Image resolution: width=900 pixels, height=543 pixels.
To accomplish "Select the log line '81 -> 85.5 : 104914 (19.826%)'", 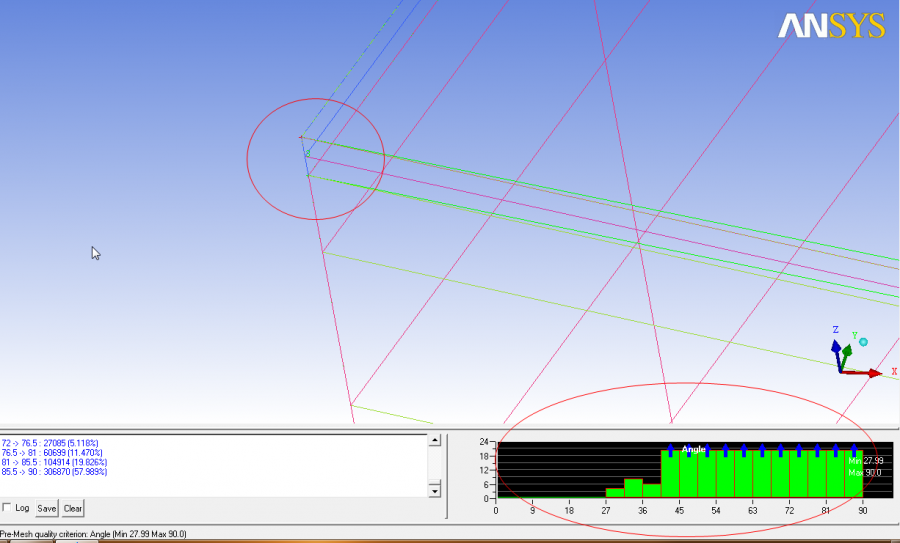I will [54, 462].
